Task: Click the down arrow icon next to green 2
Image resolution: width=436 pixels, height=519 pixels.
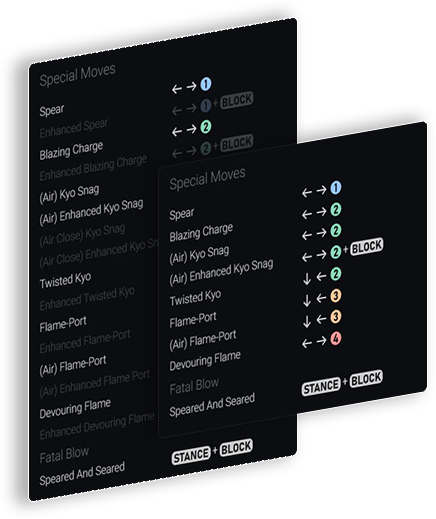Action: (x=307, y=279)
